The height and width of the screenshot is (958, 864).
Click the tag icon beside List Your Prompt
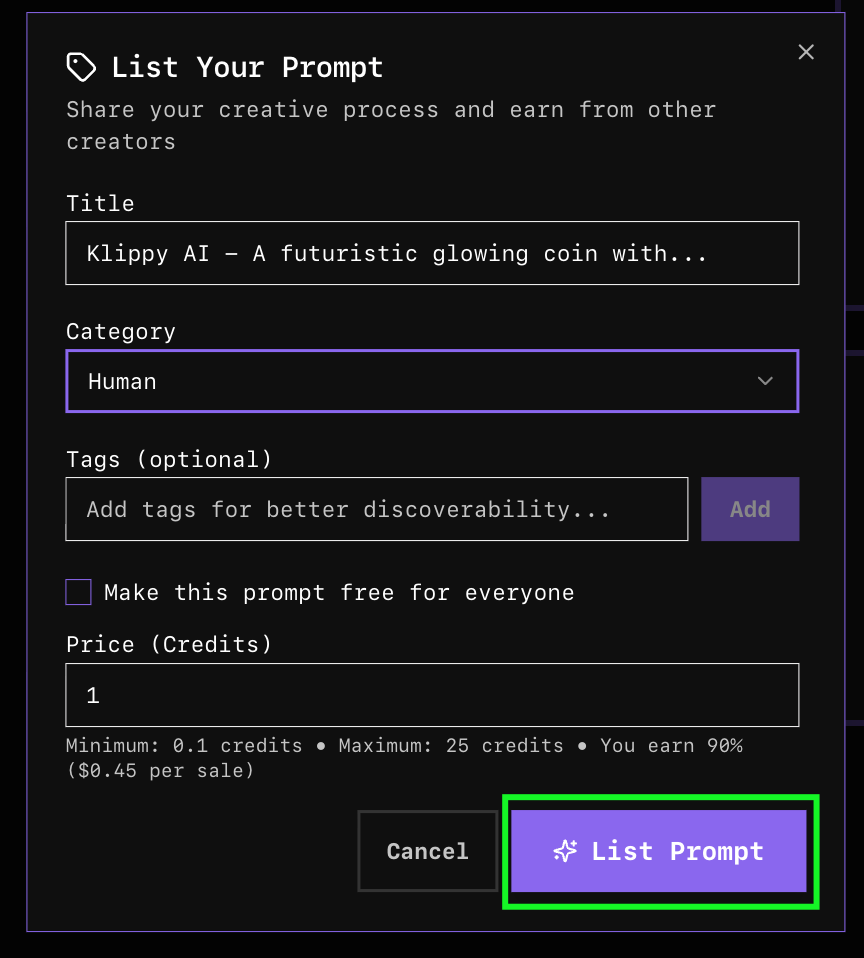click(81, 67)
